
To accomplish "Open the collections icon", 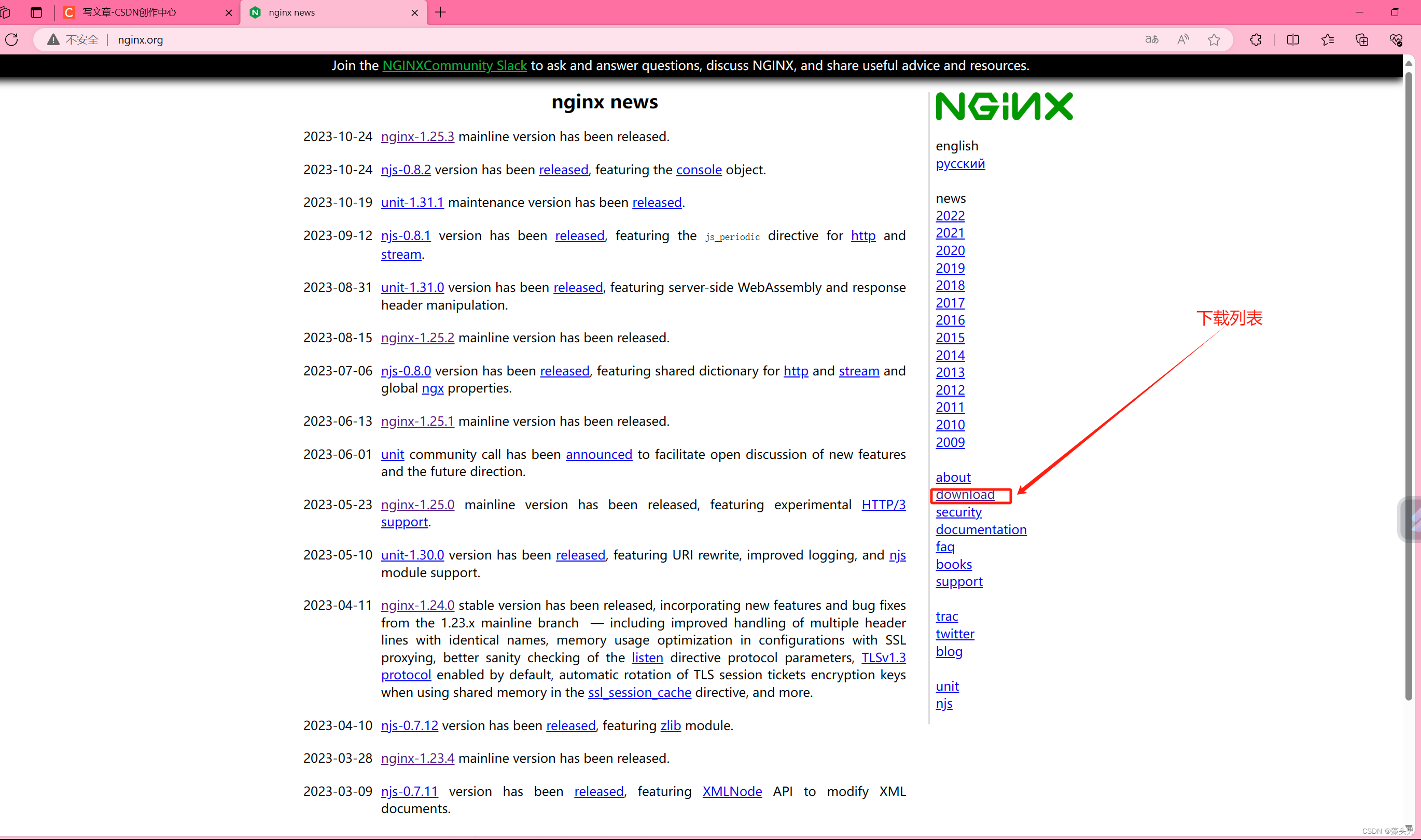I will [x=1362, y=39].
